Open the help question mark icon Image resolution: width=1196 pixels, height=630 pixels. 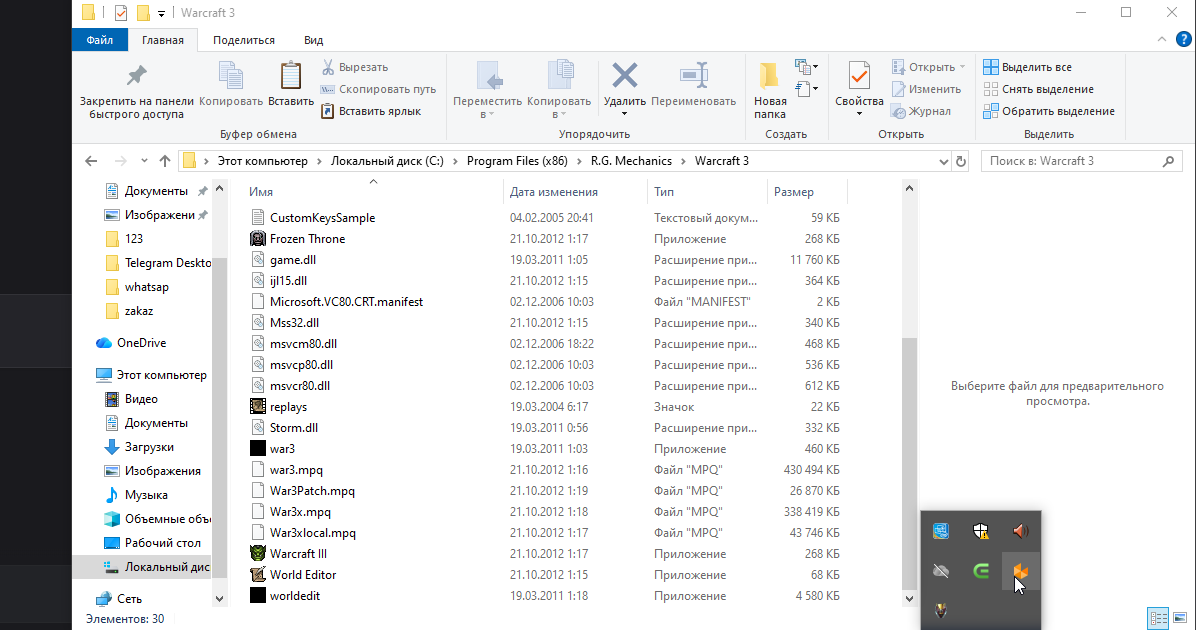point(1184,40)
